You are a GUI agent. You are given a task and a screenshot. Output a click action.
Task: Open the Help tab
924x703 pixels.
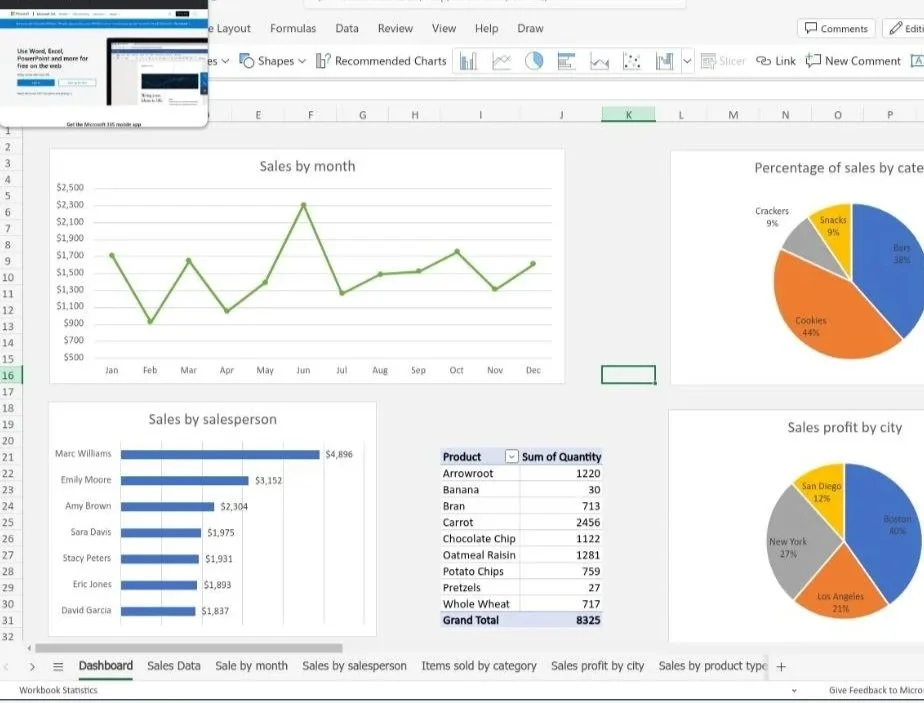pyautogui.click(x=487, y=28)
